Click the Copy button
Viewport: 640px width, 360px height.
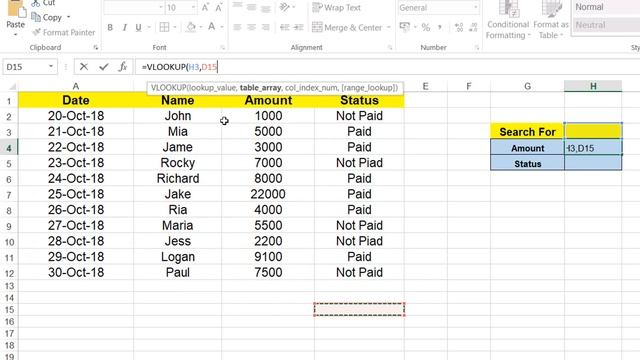pos(47,18)
